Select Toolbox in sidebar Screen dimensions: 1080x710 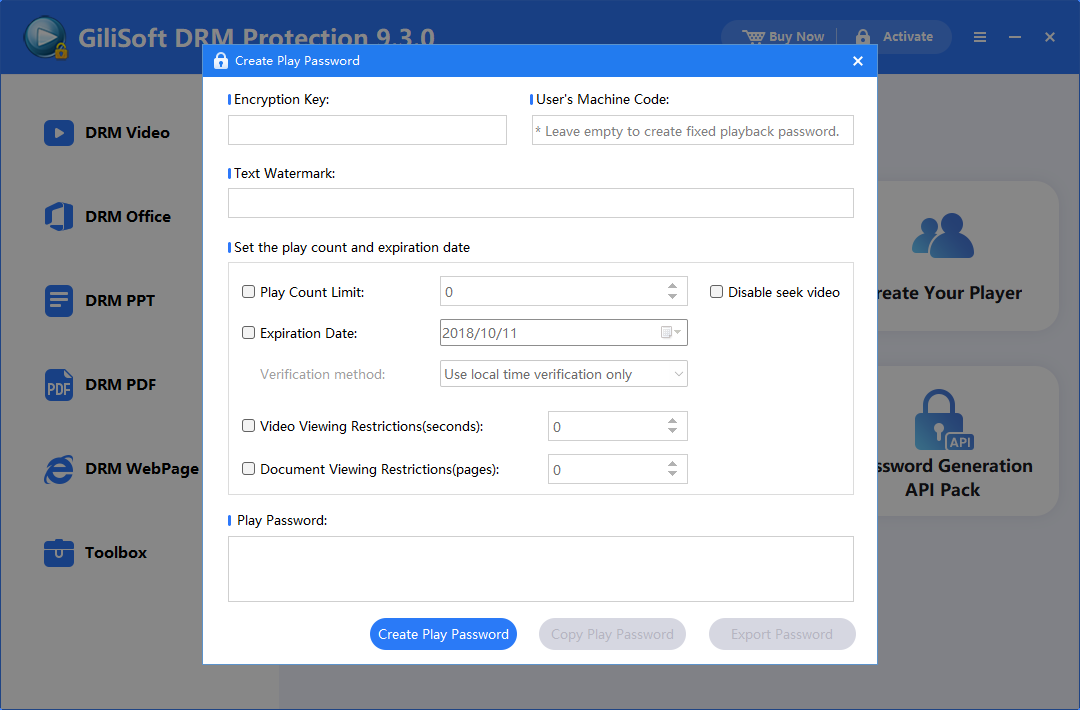click(116, 553)
